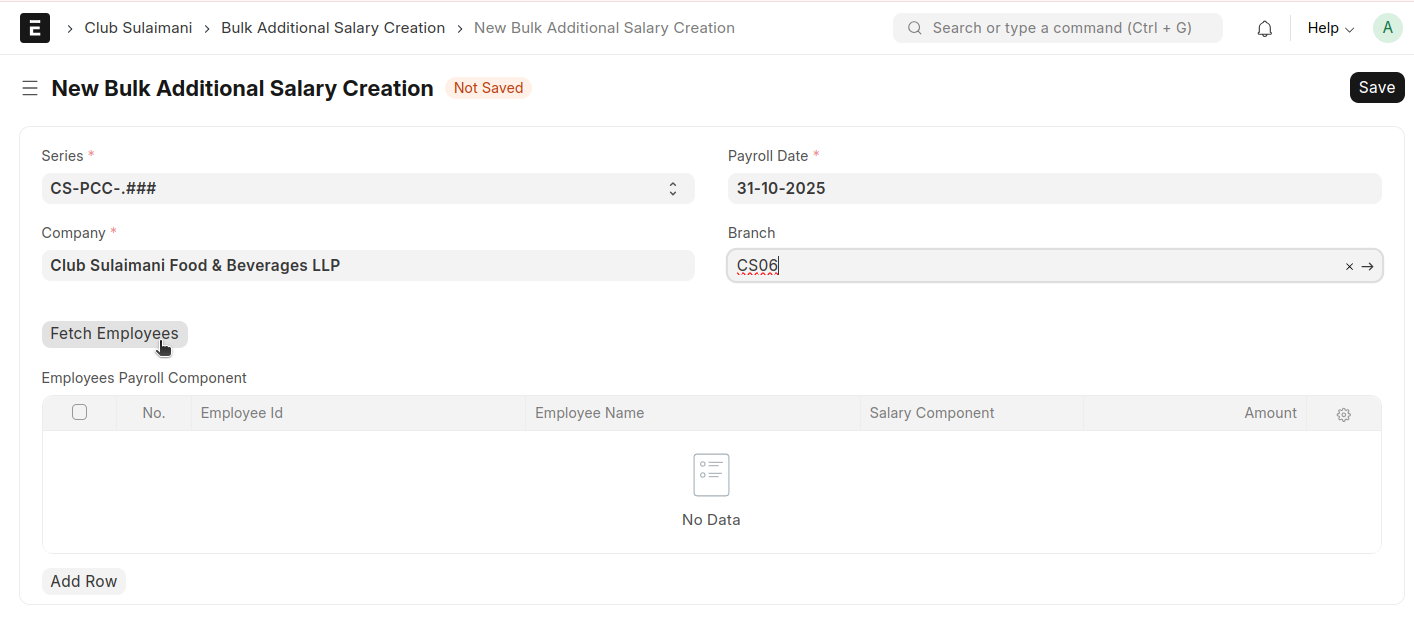Image resolution: width=1414 pixels, height=622 pixels.
Task: Click the ERPNext home logo icon
Action: pos(35,28)
